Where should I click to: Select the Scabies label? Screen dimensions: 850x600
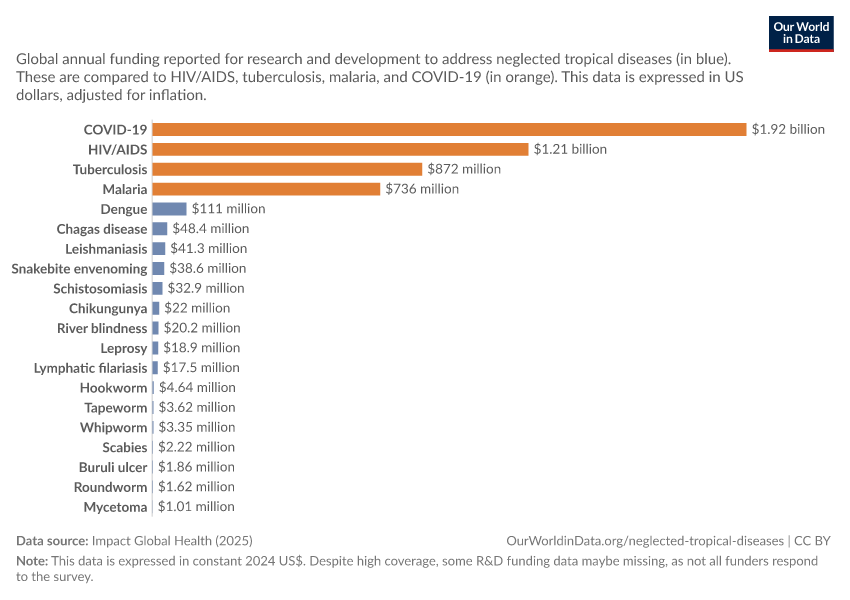125,448
